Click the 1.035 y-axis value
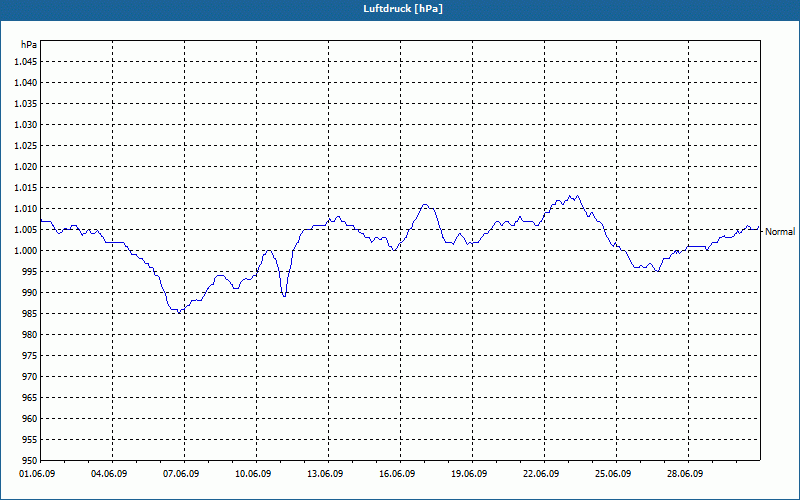Image resolution: width=800 pixels, height=500 pixels. coord(27,104)
